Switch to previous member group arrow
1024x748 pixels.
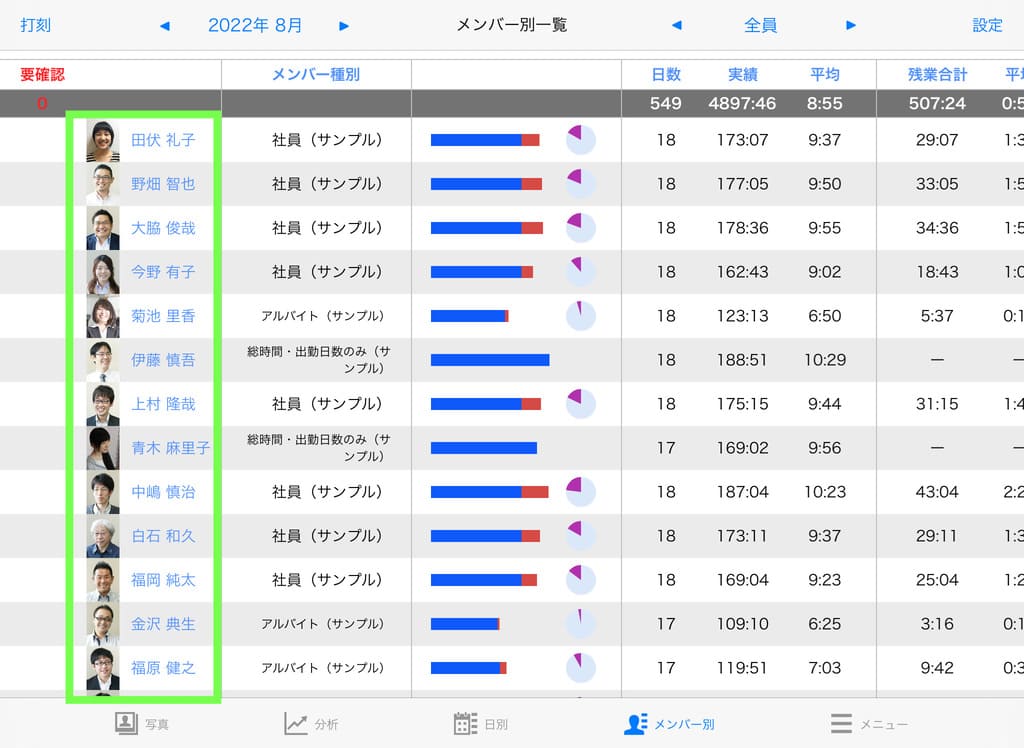tap(677, 26)
